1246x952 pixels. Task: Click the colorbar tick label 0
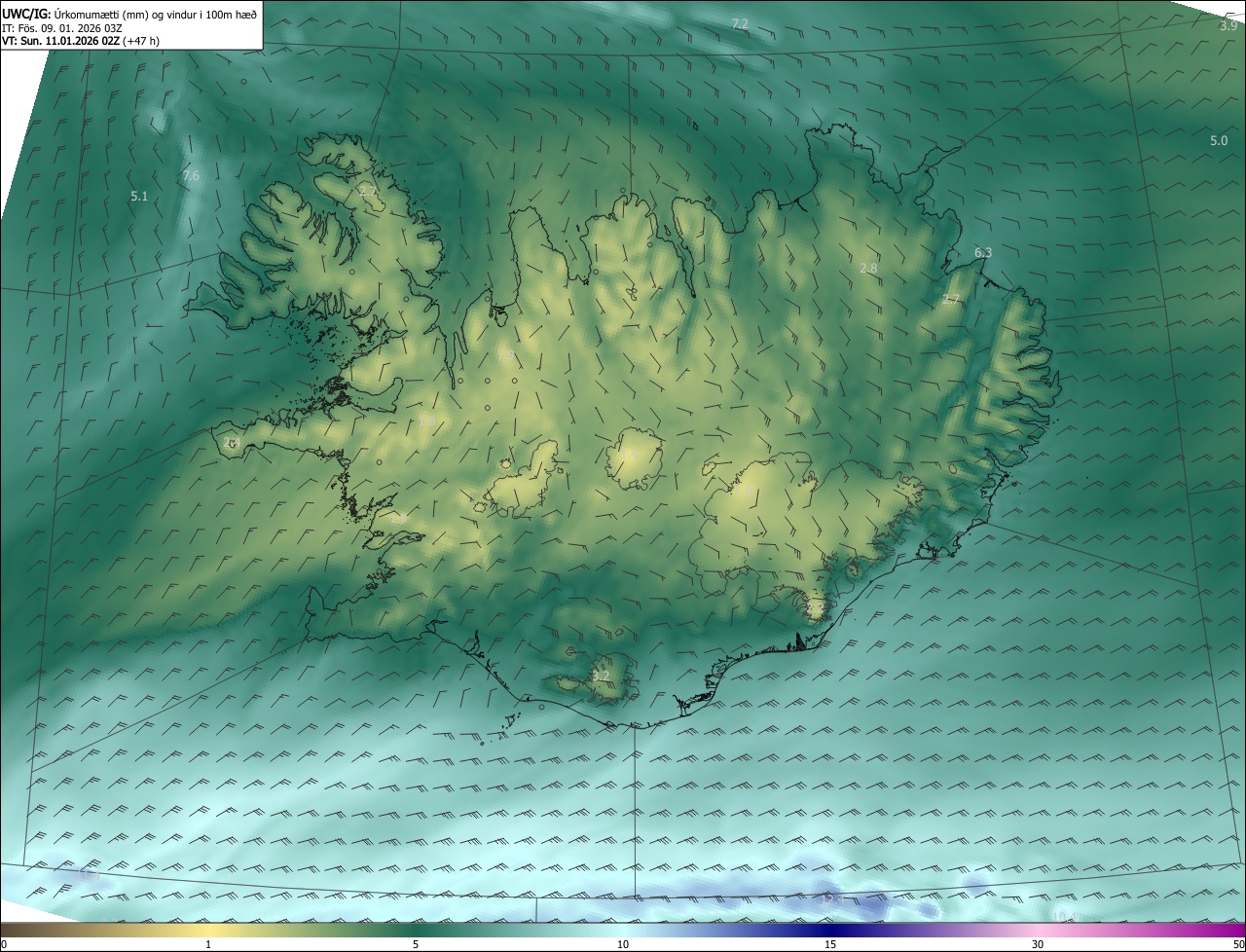(x=3, y=944)
